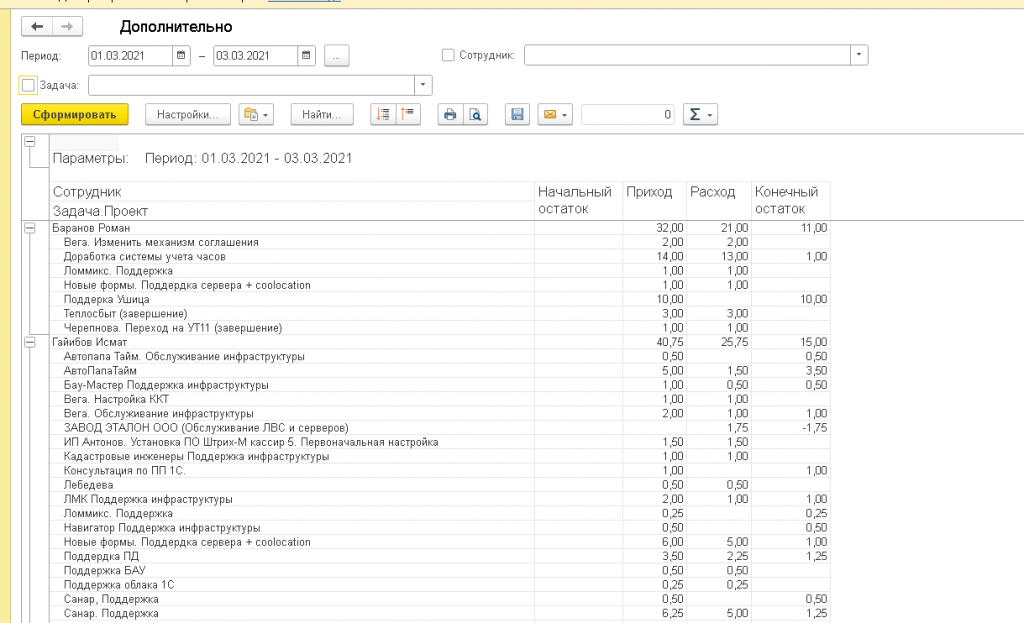The width and height of the screenshot is (1024, 623).
Task: Open the sum (Σ) function dropdown
Action: tap(700, 115)
